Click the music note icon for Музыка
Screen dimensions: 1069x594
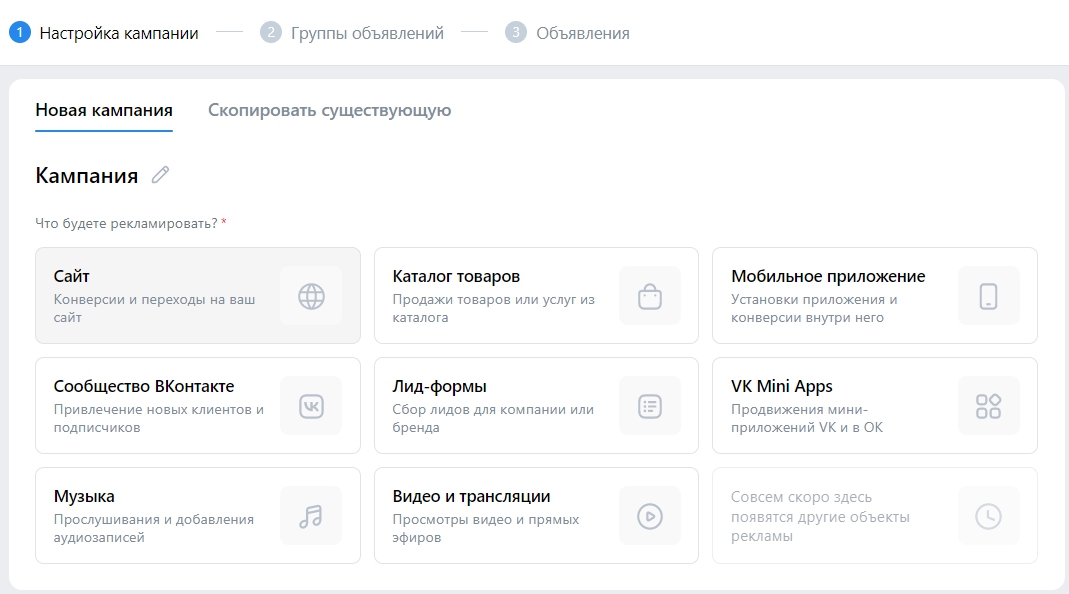[x=311, y=516]
